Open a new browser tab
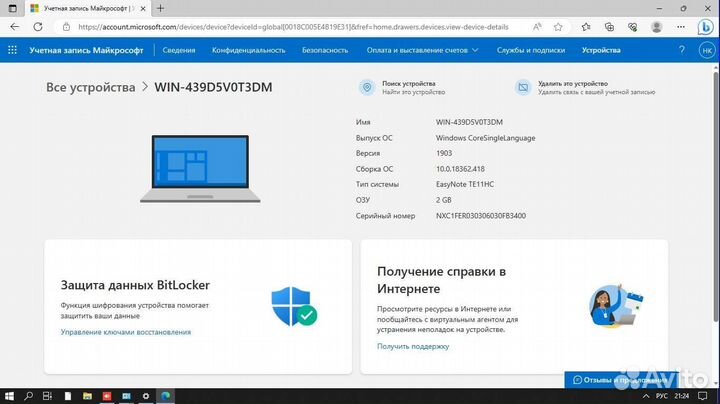Screen dimensions: 720x404 [x=160, y=8]
